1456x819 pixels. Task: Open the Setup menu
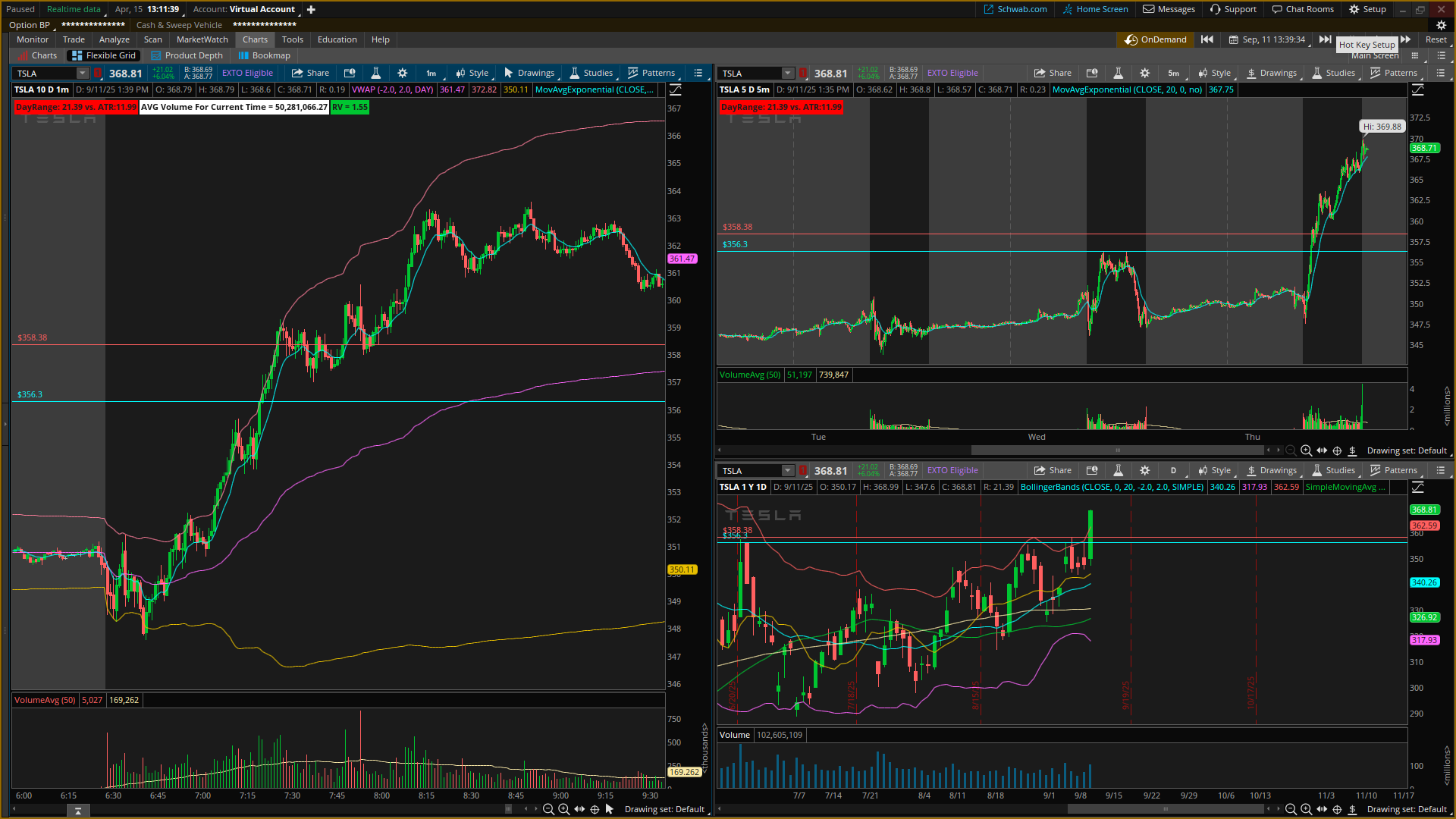pyautogui.click(x=1367, y=9)
